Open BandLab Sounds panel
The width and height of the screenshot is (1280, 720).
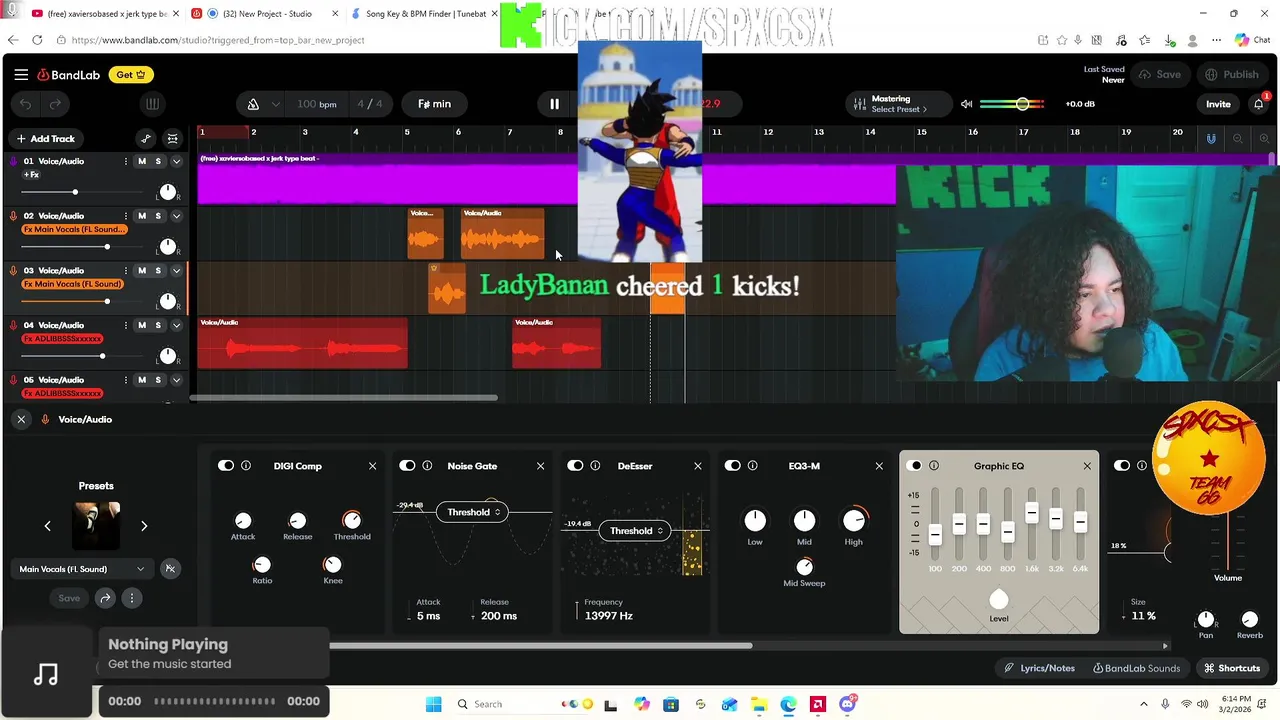point(1136,668)
